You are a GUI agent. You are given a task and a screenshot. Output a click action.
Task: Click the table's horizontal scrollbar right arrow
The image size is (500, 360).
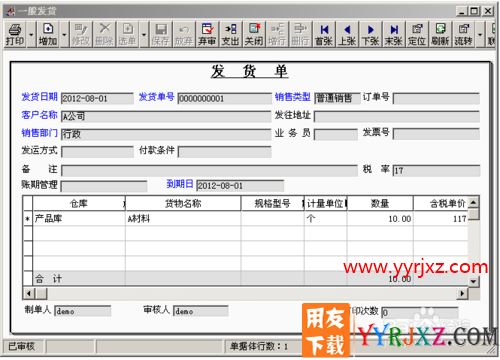462,293
